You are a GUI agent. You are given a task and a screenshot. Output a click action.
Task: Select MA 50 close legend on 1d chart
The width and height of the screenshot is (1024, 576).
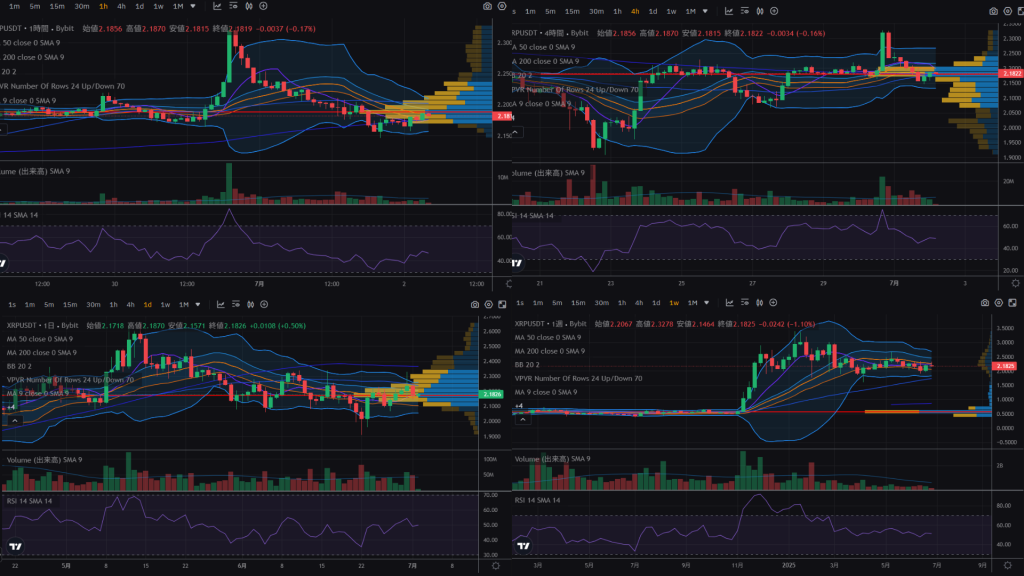[x=40, y=339]
